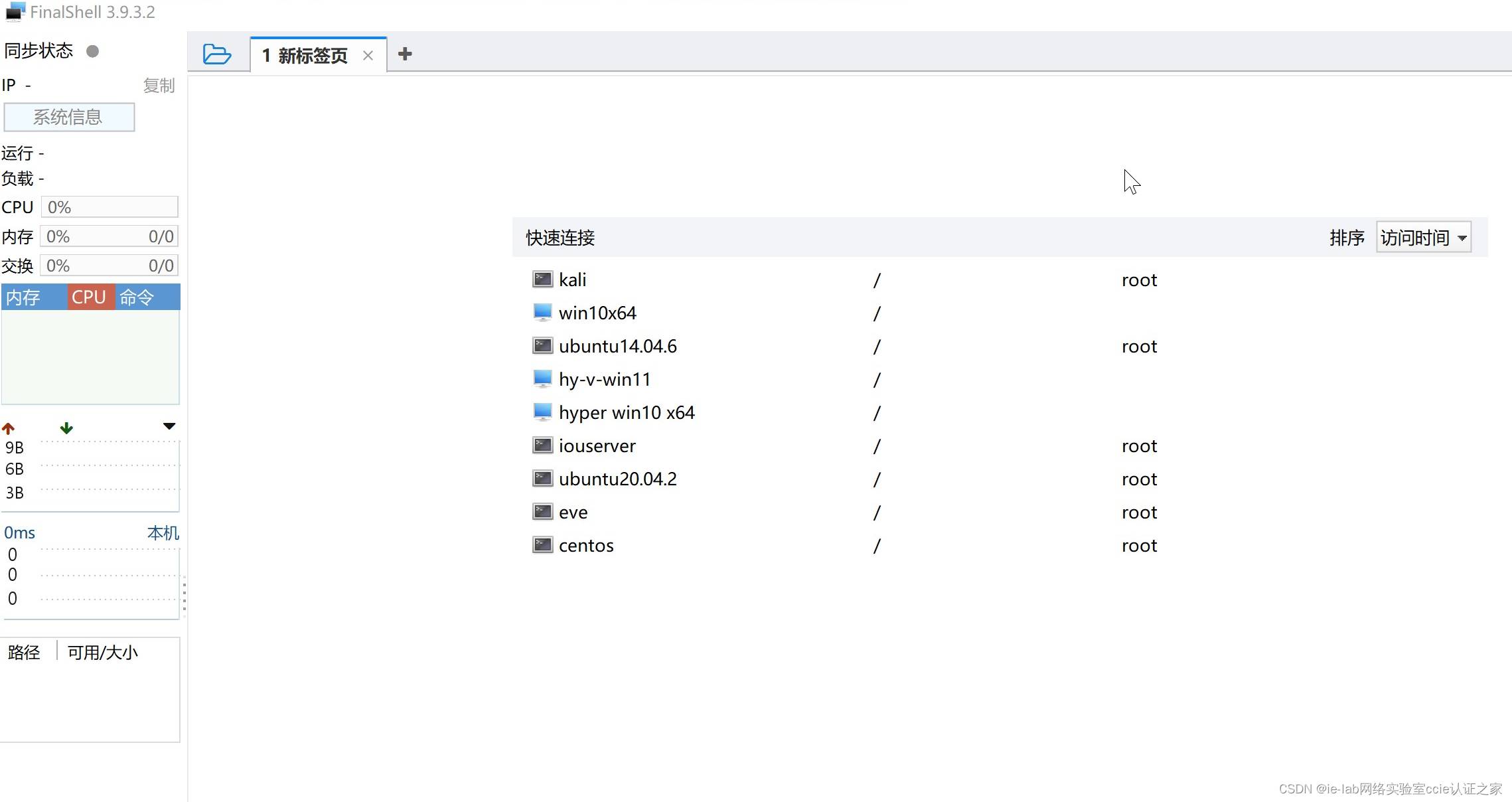Click root user in centos row

pyautogui.click(x=1139, y=545)
